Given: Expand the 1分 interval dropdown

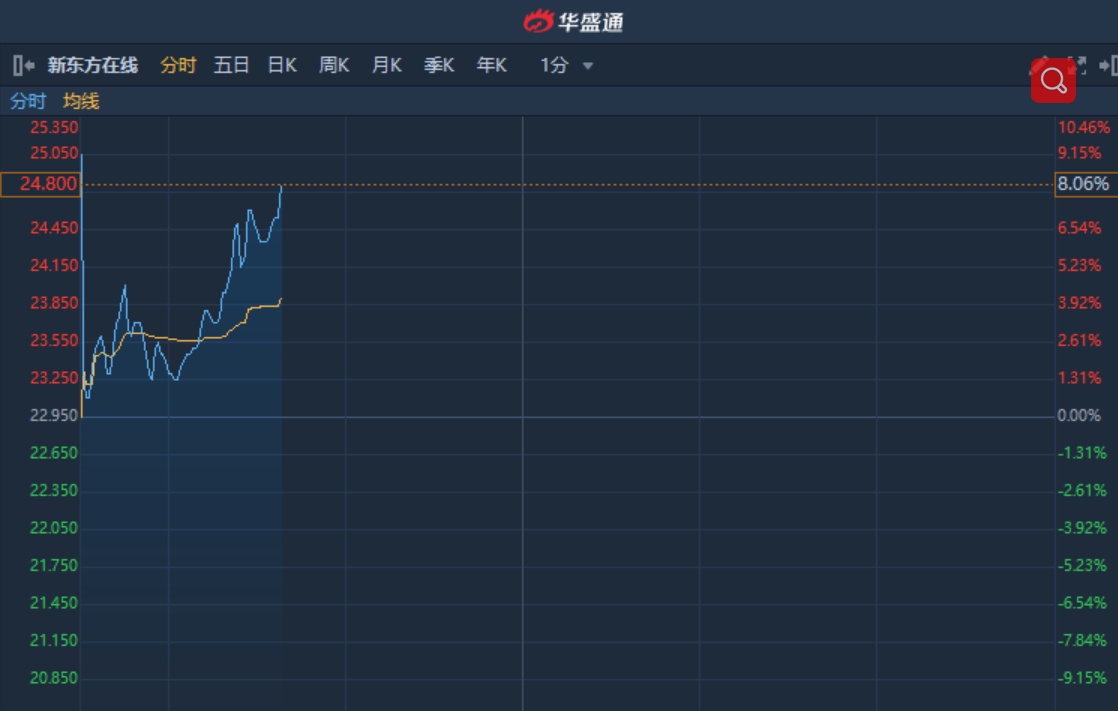Looking at the screenshot, I should coord(567,66).
